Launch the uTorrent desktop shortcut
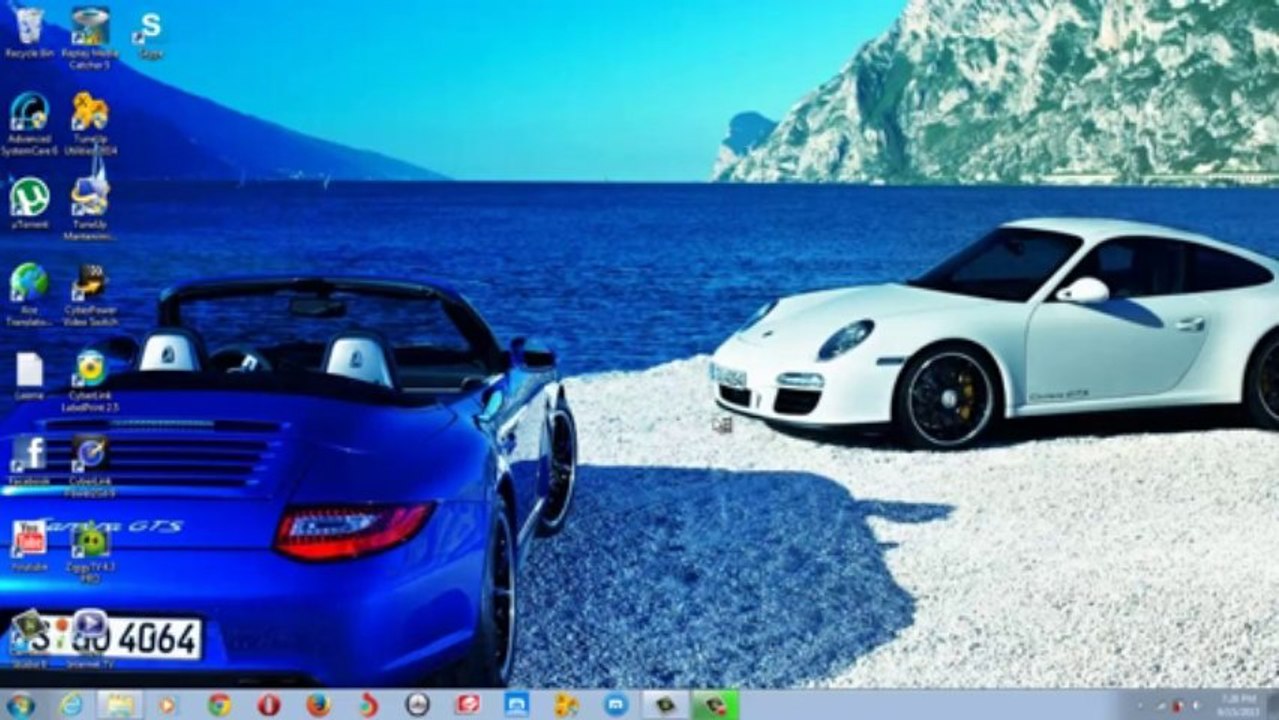 (29, 203)
